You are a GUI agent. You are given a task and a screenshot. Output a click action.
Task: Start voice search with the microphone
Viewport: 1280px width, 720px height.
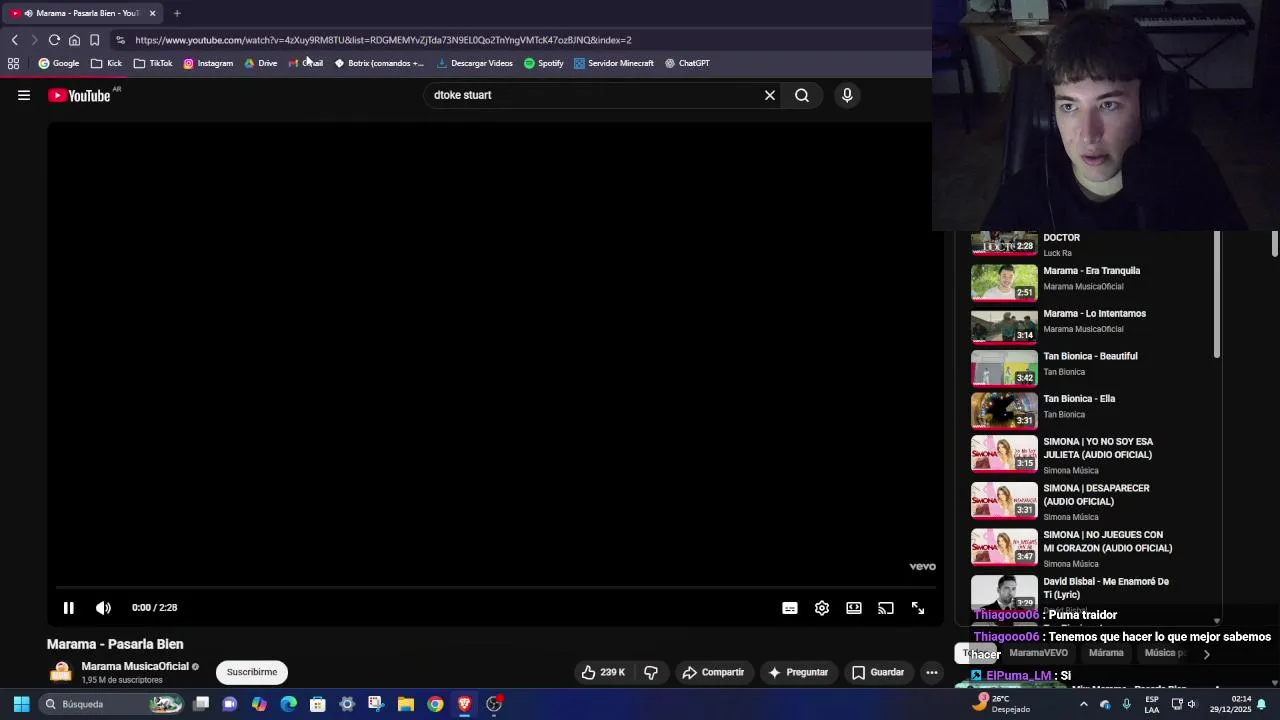click(x=847, y=95)
